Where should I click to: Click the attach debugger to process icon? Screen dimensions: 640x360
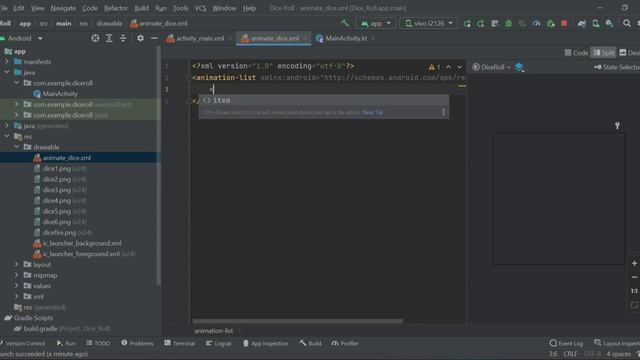(551, 24)
